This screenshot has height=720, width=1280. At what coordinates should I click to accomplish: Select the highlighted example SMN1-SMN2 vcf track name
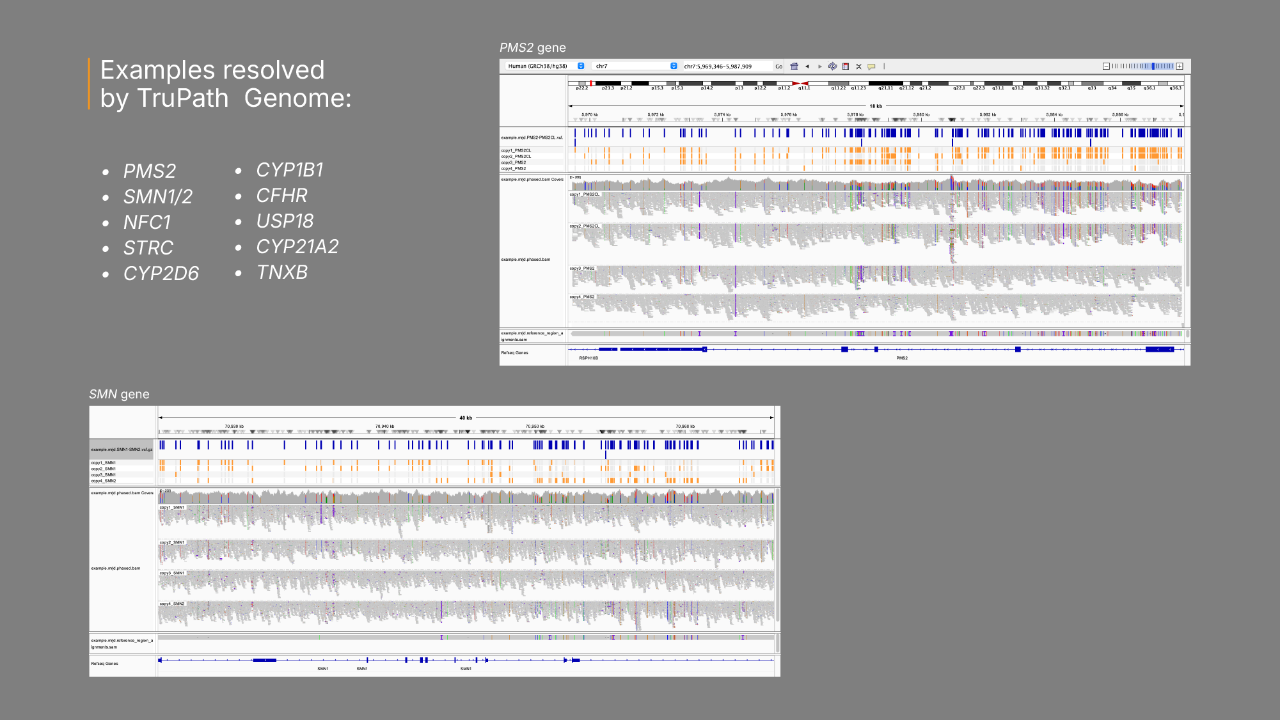121,450
